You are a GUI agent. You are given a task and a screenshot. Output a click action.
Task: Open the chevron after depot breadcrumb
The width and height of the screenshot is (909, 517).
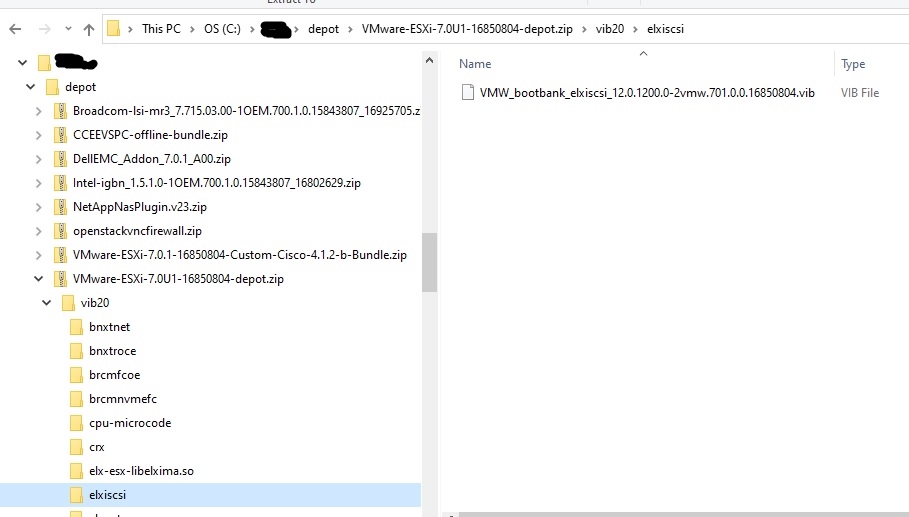[x=350, y=29]
